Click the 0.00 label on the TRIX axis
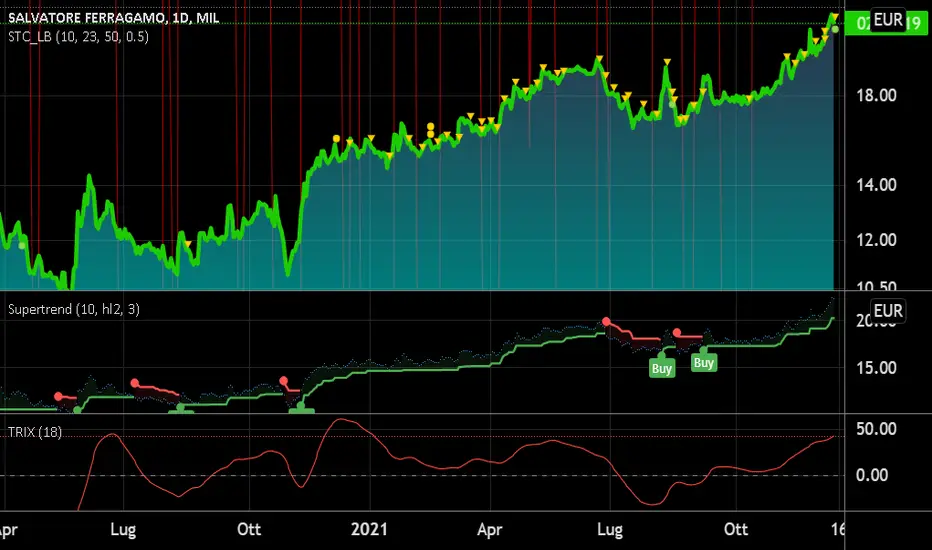 [x=872, y=475]
